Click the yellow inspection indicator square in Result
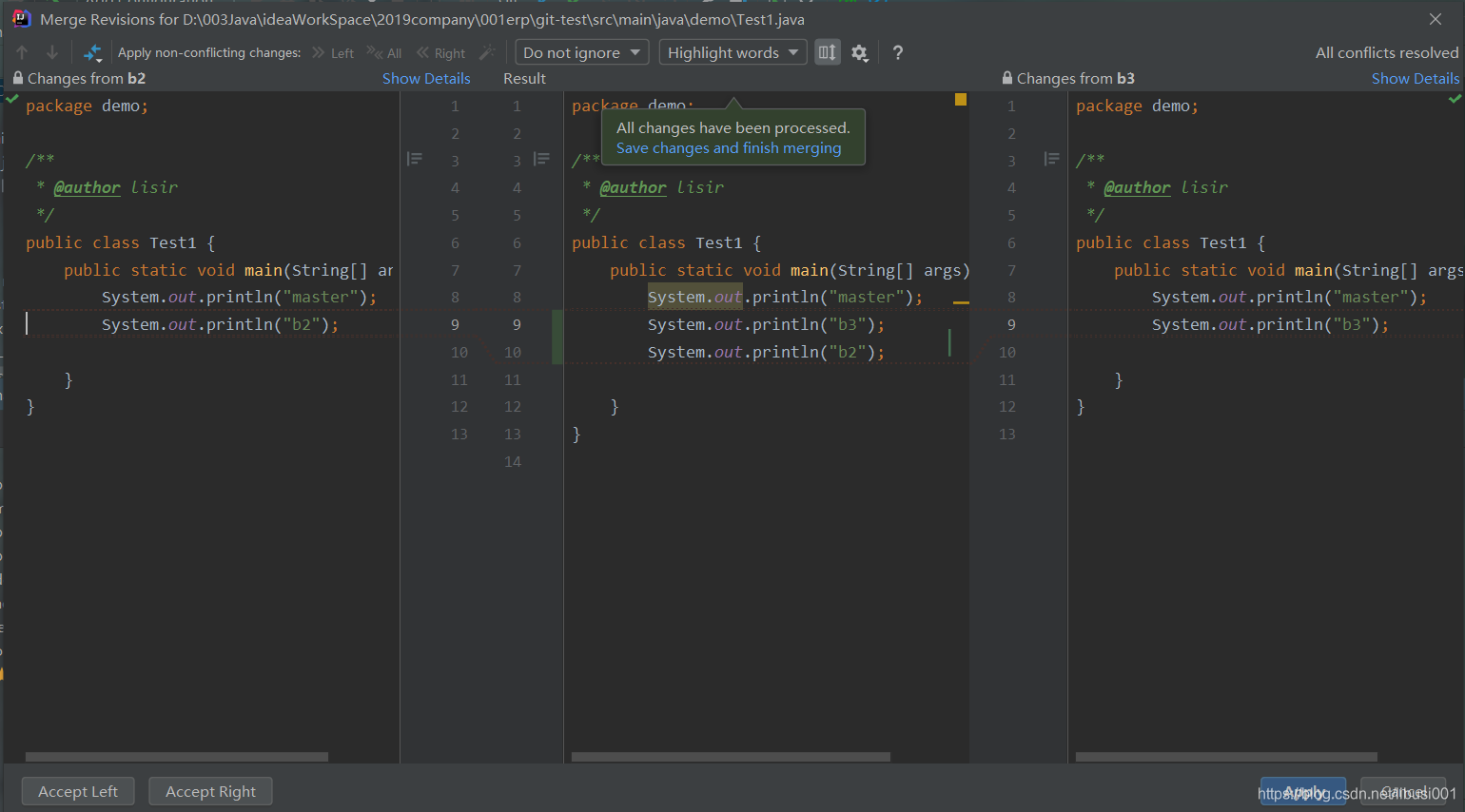 tap(961, 100)
